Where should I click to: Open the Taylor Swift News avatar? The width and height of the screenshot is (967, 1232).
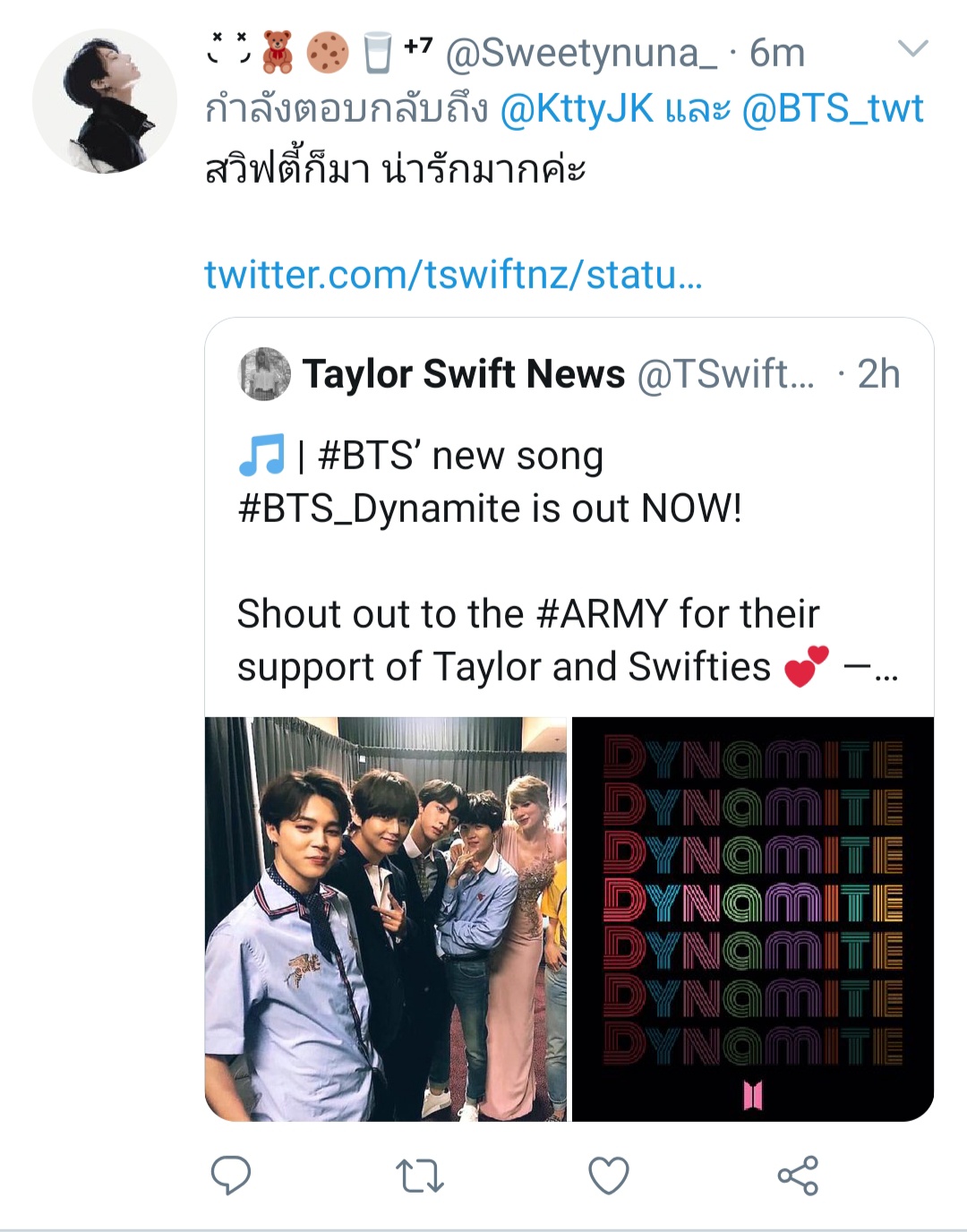(264, 374)
